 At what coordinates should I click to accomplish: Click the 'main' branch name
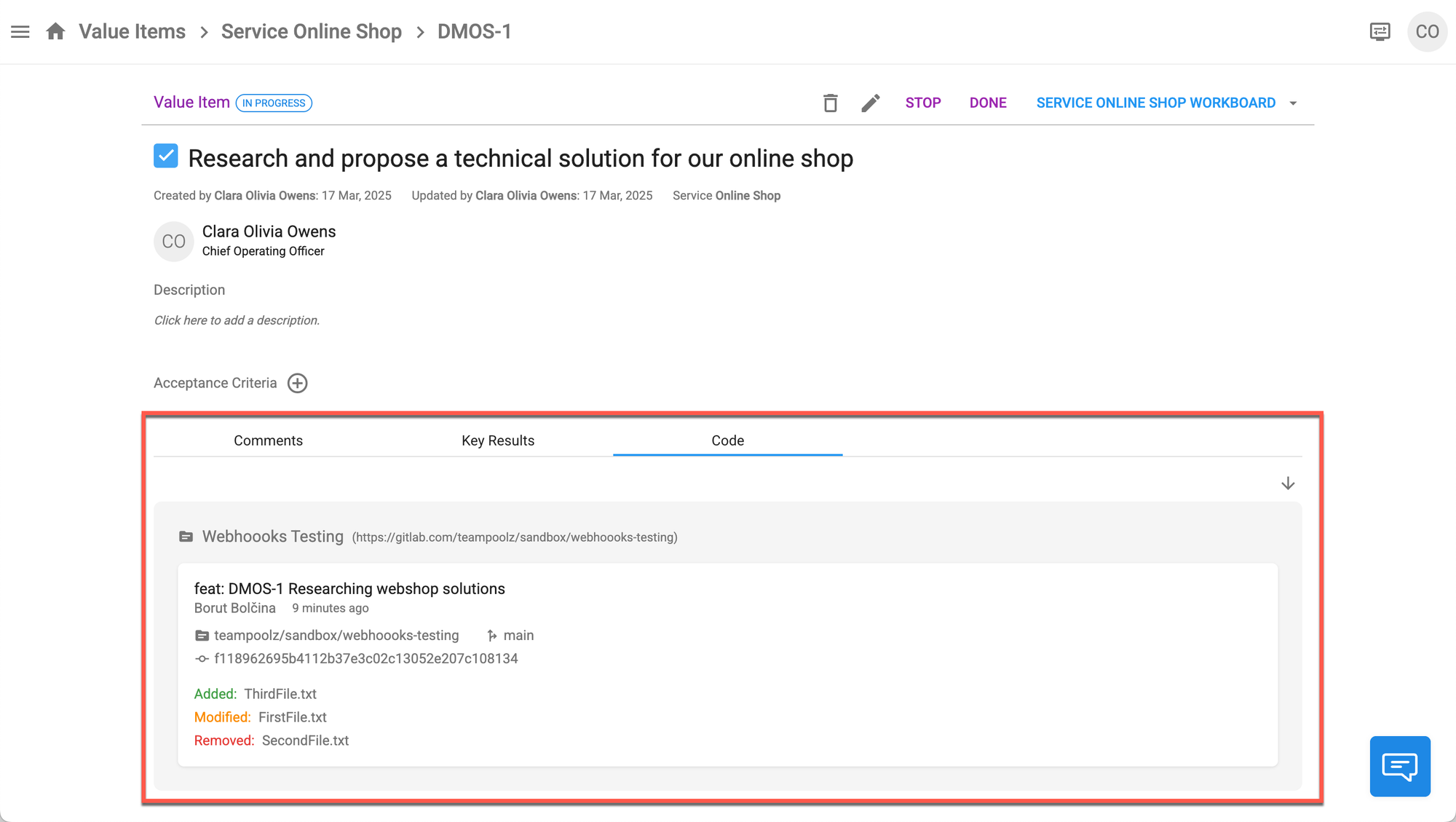tap(518, 636)
